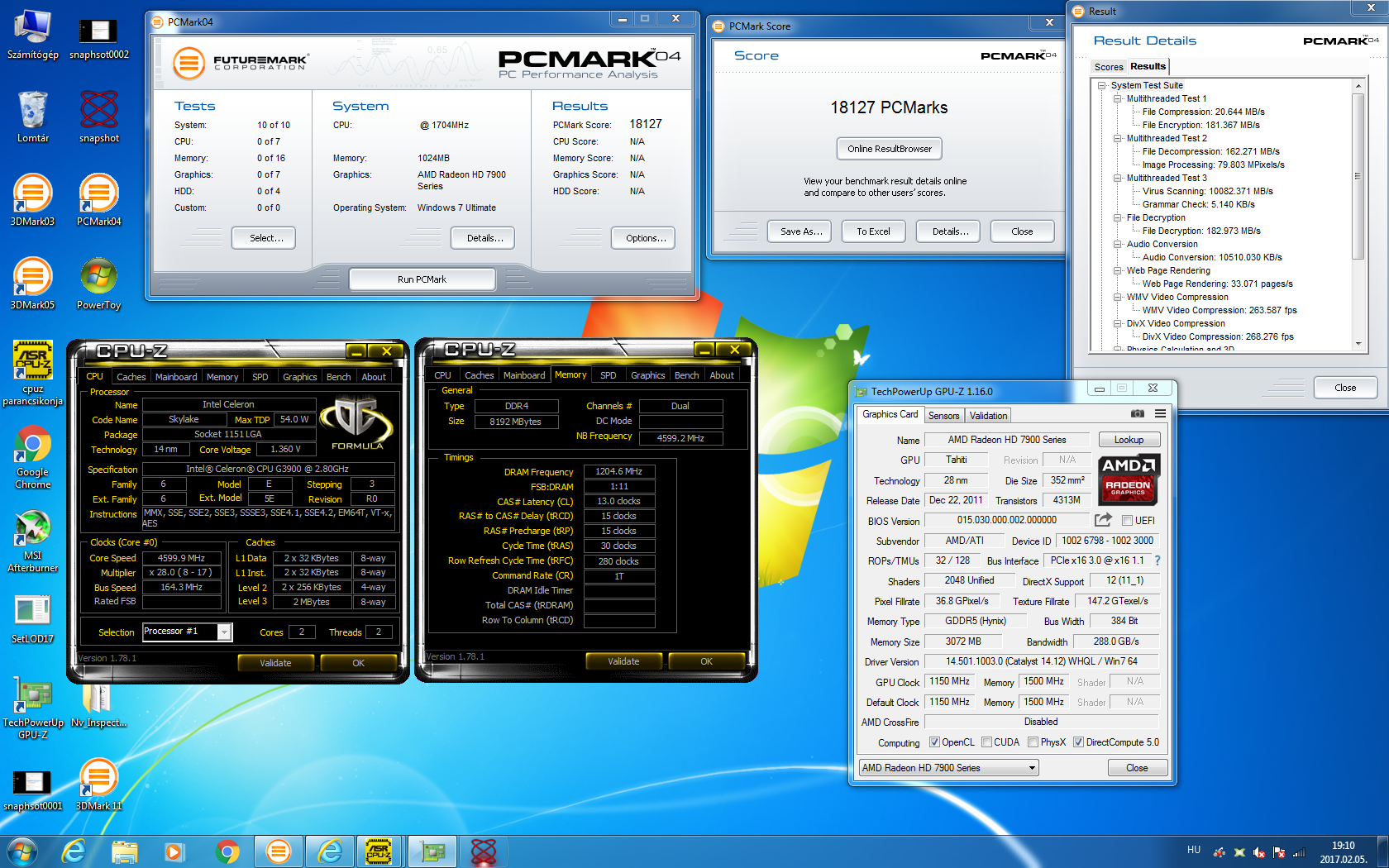The image size is (1389, 868).
Task: Launch the PCMark04 desktop shortcut
Action: click(x=98, y=201)
